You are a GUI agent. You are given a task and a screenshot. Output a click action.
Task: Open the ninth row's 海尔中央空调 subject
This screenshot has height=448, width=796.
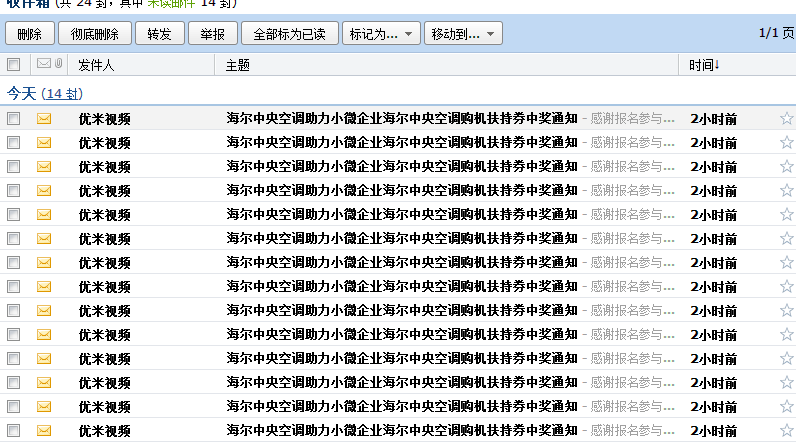402,310
